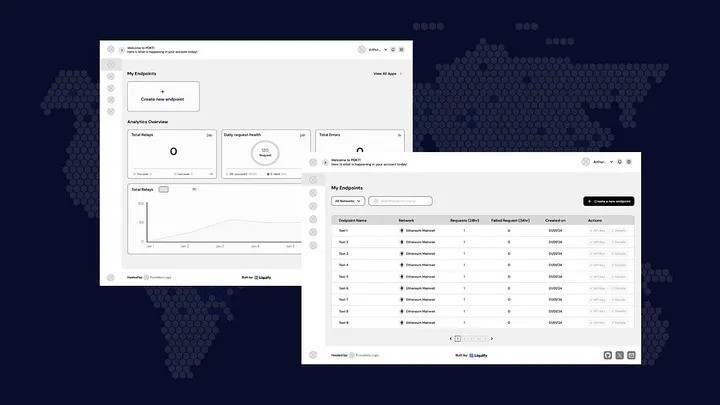Open the GitHub icon in the footer
The image size is (720, 405).
coord(608,355)
